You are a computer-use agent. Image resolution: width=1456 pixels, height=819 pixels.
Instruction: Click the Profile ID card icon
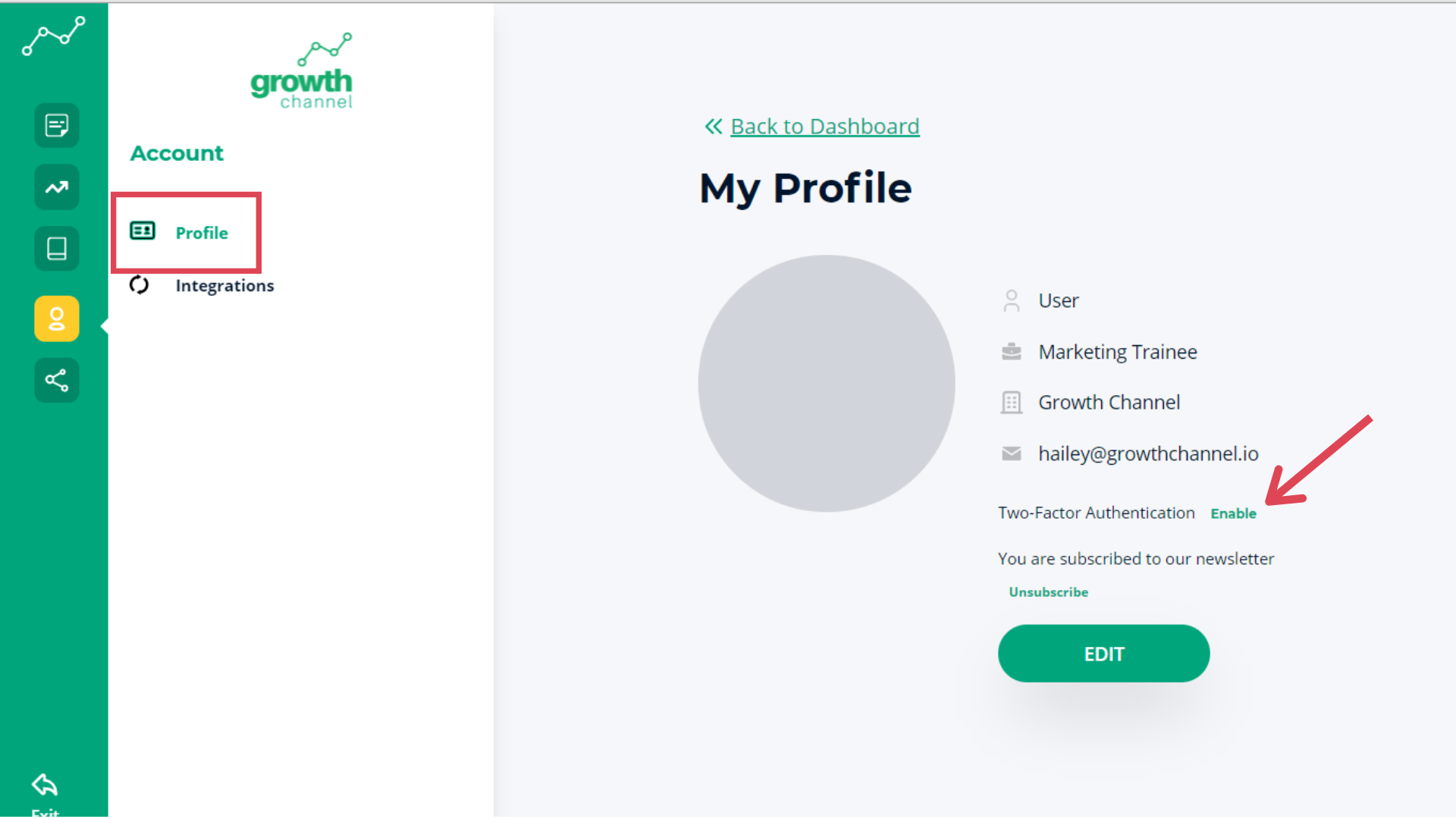[143, 231]
